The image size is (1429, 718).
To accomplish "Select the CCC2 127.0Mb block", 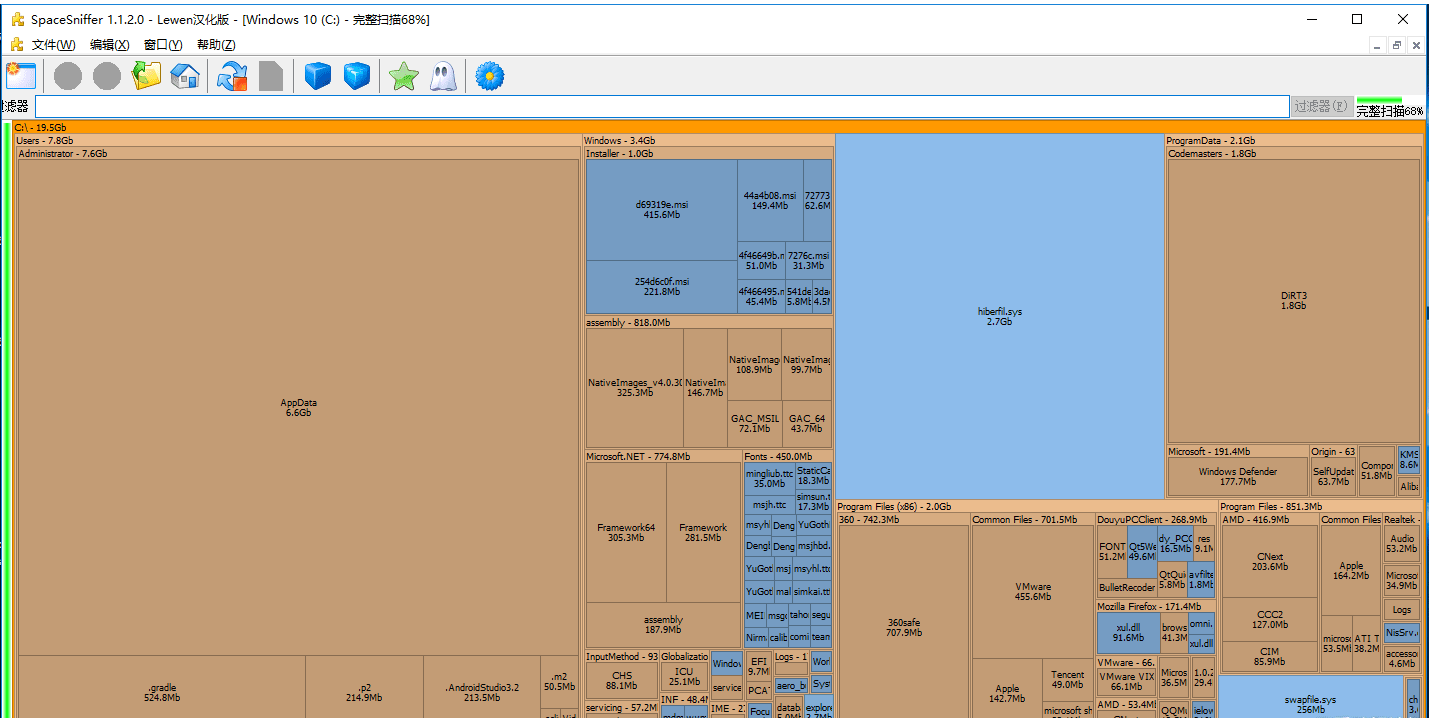I will click(1270, 620).
